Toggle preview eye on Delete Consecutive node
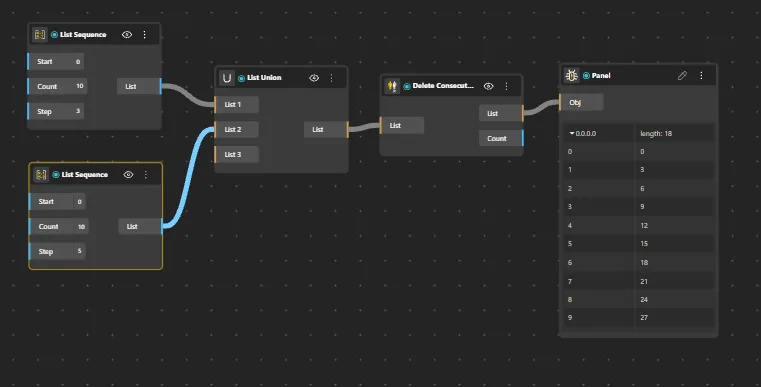761x387 pixels. (x=489, y=86)
